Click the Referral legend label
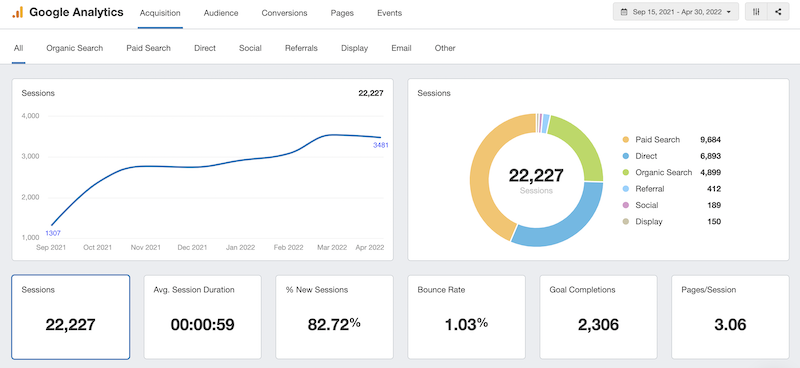This screenshot has height=368, width=800. (649, 189)
